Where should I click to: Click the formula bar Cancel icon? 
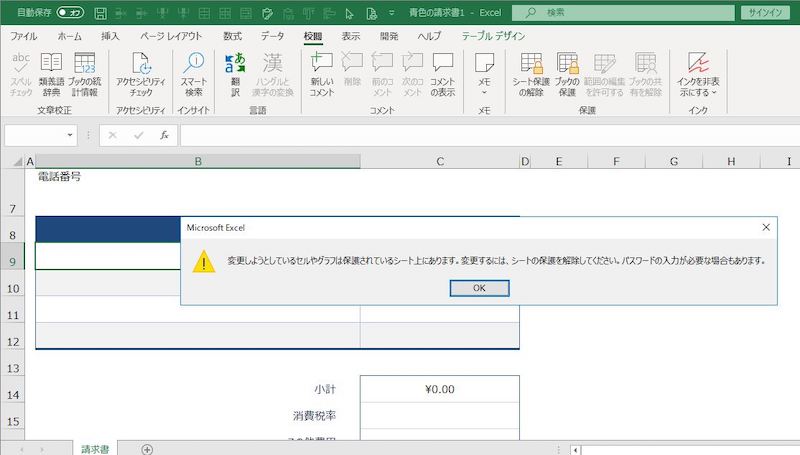[112, 135]
